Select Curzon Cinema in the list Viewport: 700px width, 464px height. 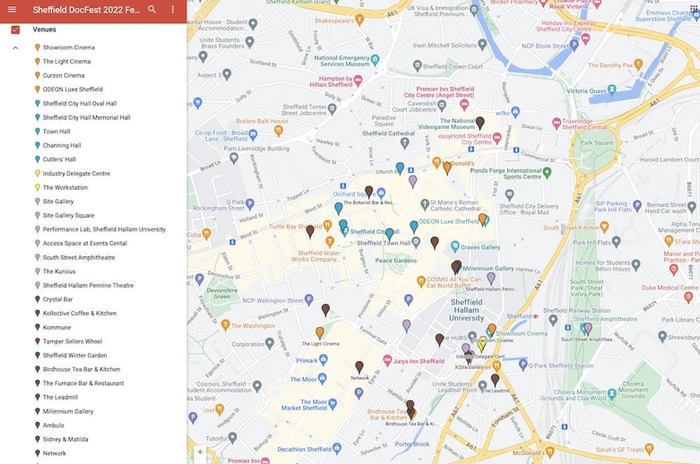click(x=64, y=75)
